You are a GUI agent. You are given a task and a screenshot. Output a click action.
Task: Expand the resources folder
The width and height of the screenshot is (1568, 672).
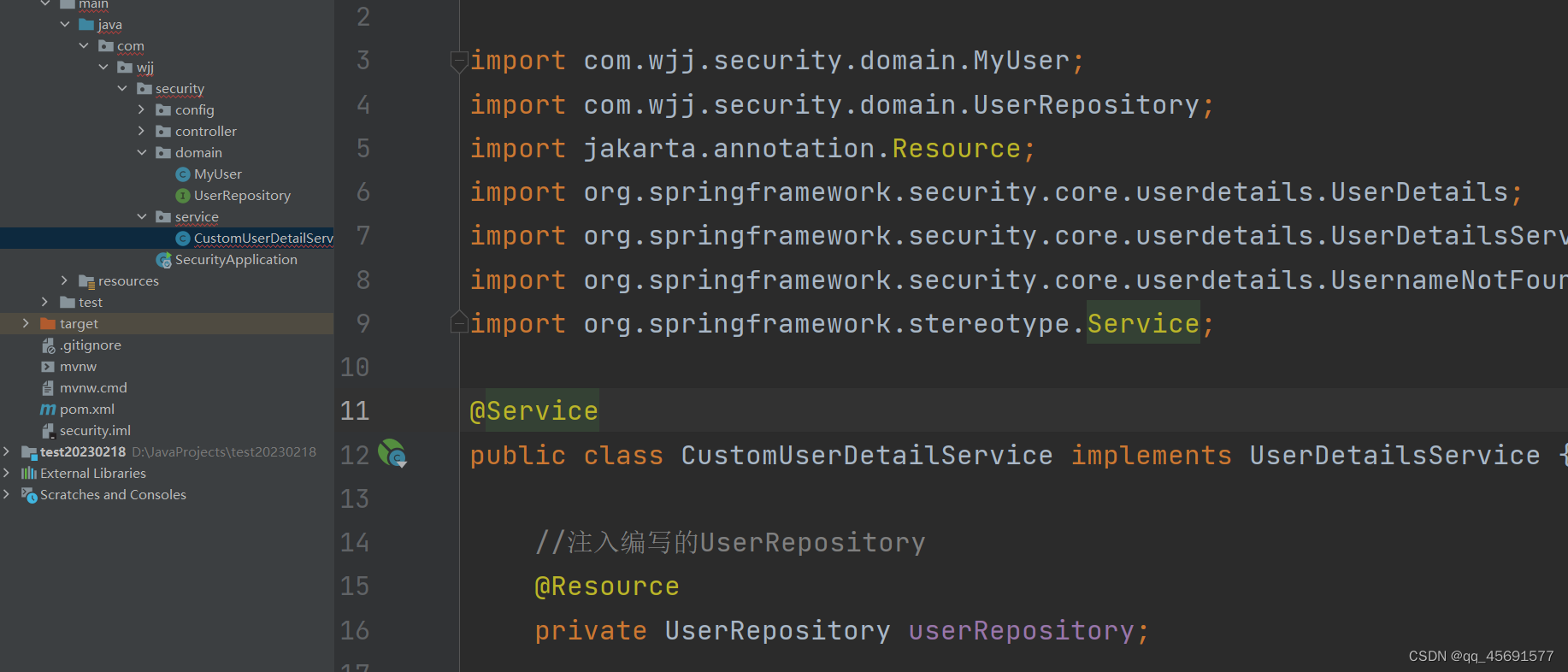[x=64, y=280]
